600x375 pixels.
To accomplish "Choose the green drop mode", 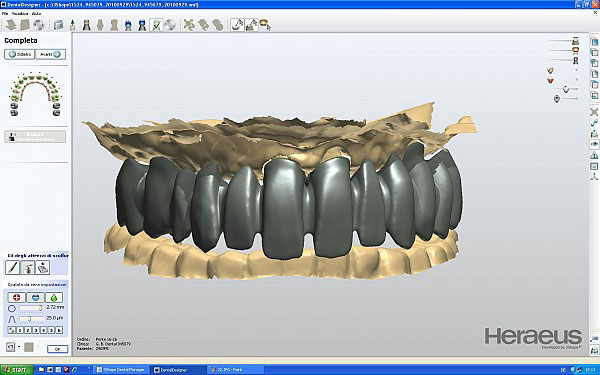I will coord(54,297).
